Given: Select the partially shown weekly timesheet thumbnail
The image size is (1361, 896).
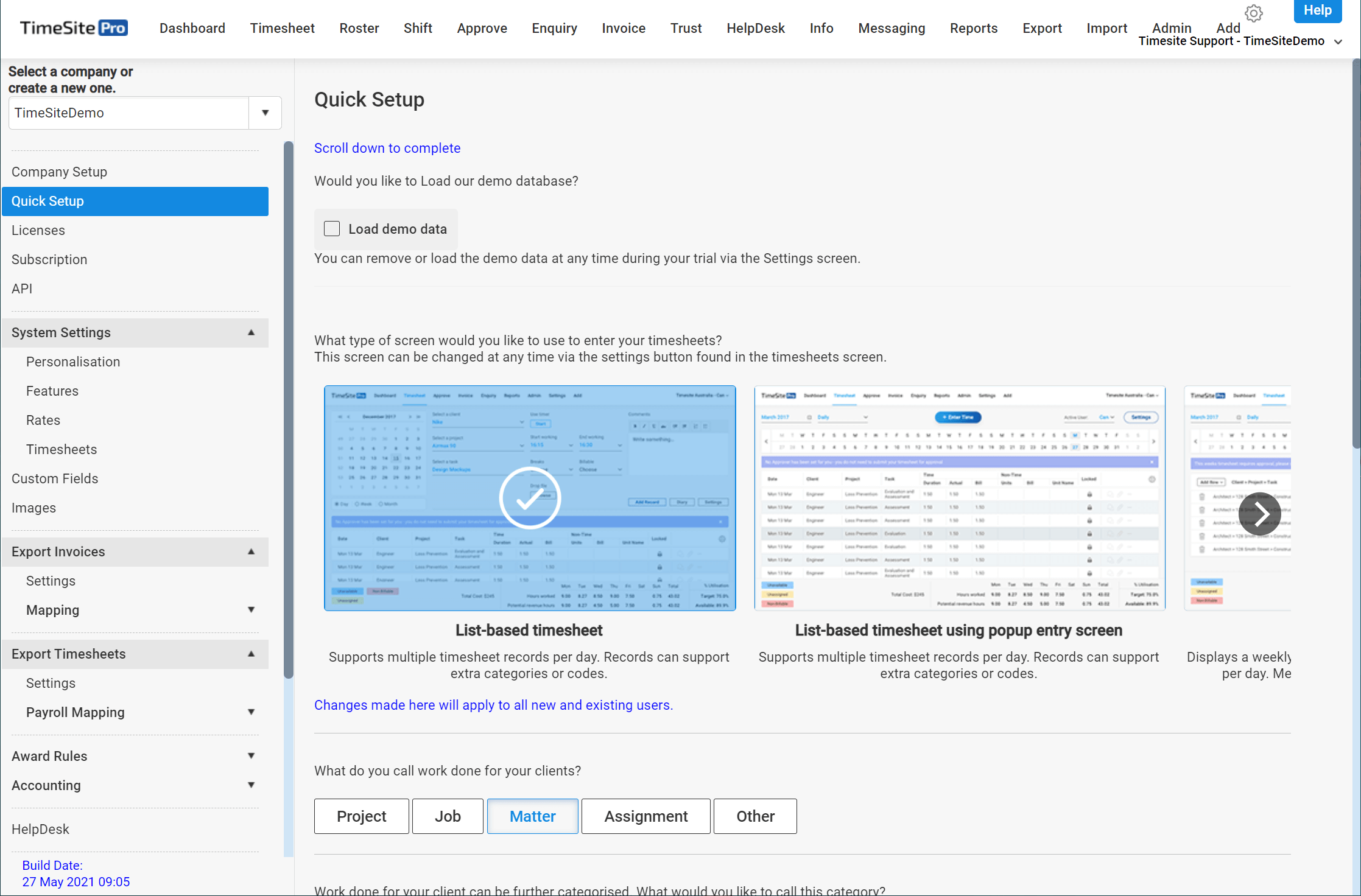Looking at the screenshot, I should (x=1237, y=498).
